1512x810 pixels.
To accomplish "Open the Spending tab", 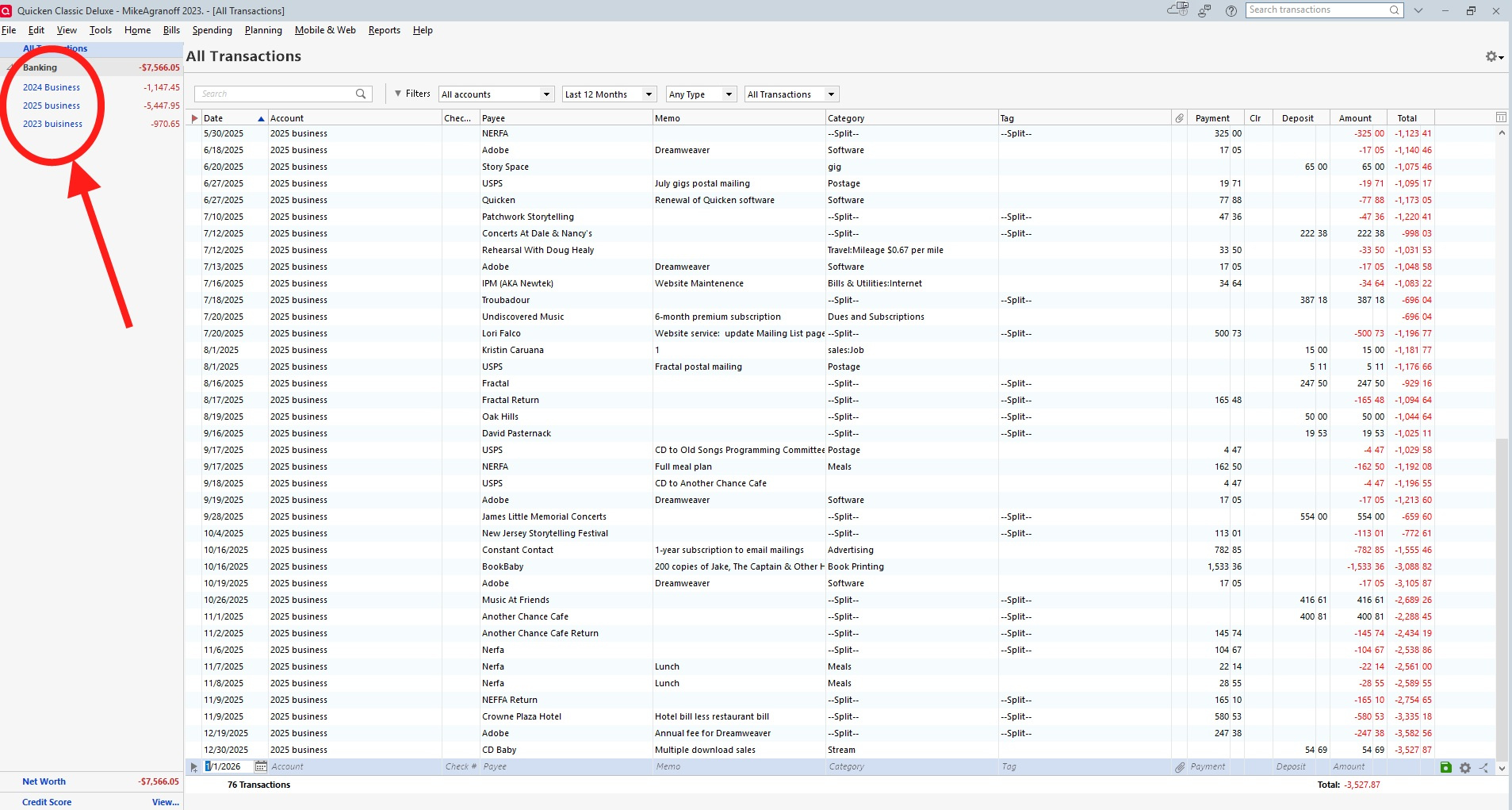I will (x=212, y=30).
